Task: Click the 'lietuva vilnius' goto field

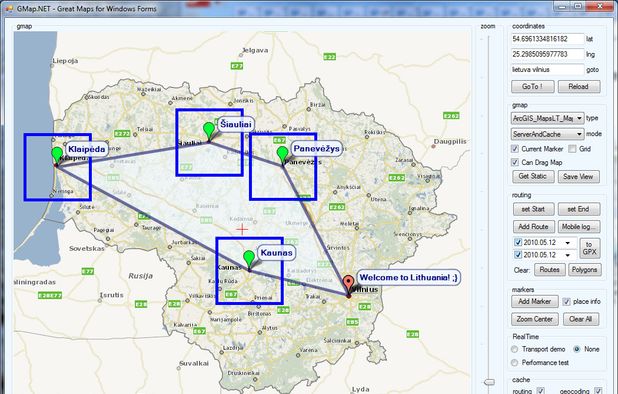Action: (x=547, y=70)
